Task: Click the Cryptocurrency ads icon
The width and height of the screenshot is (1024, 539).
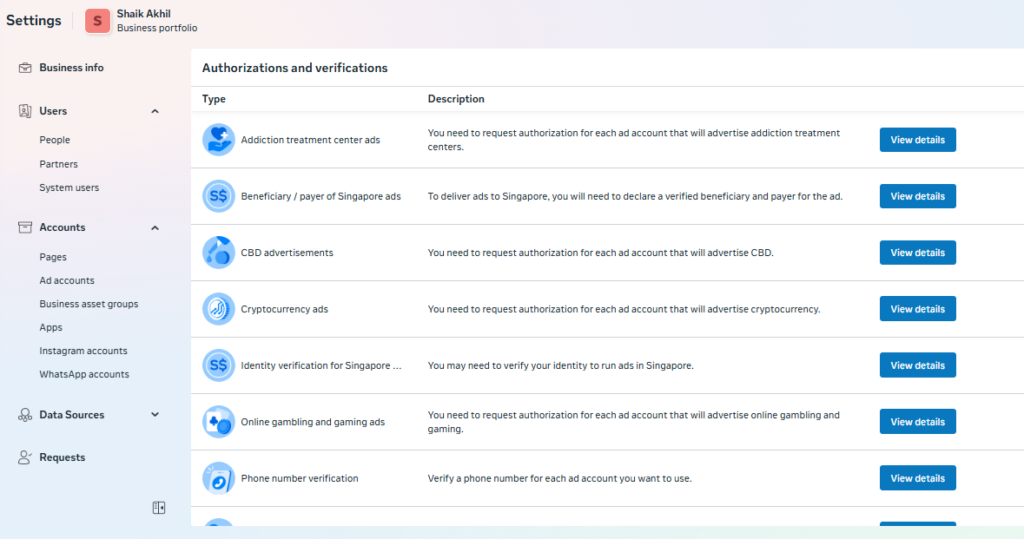Action: [218, 309]
